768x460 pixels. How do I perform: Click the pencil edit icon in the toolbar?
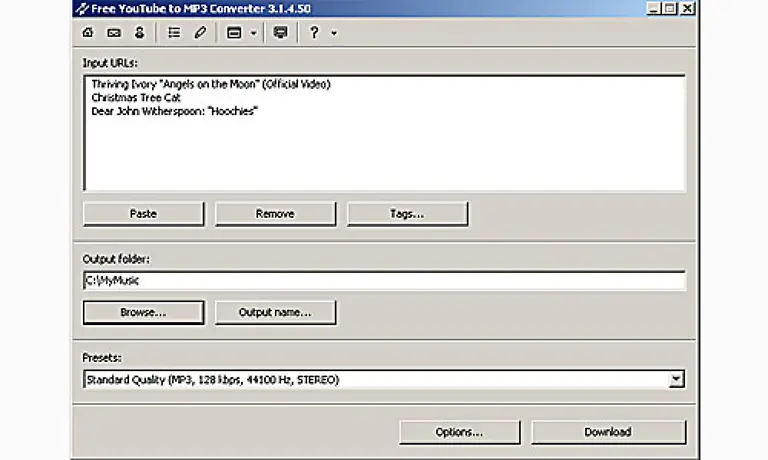click(200, 33)
